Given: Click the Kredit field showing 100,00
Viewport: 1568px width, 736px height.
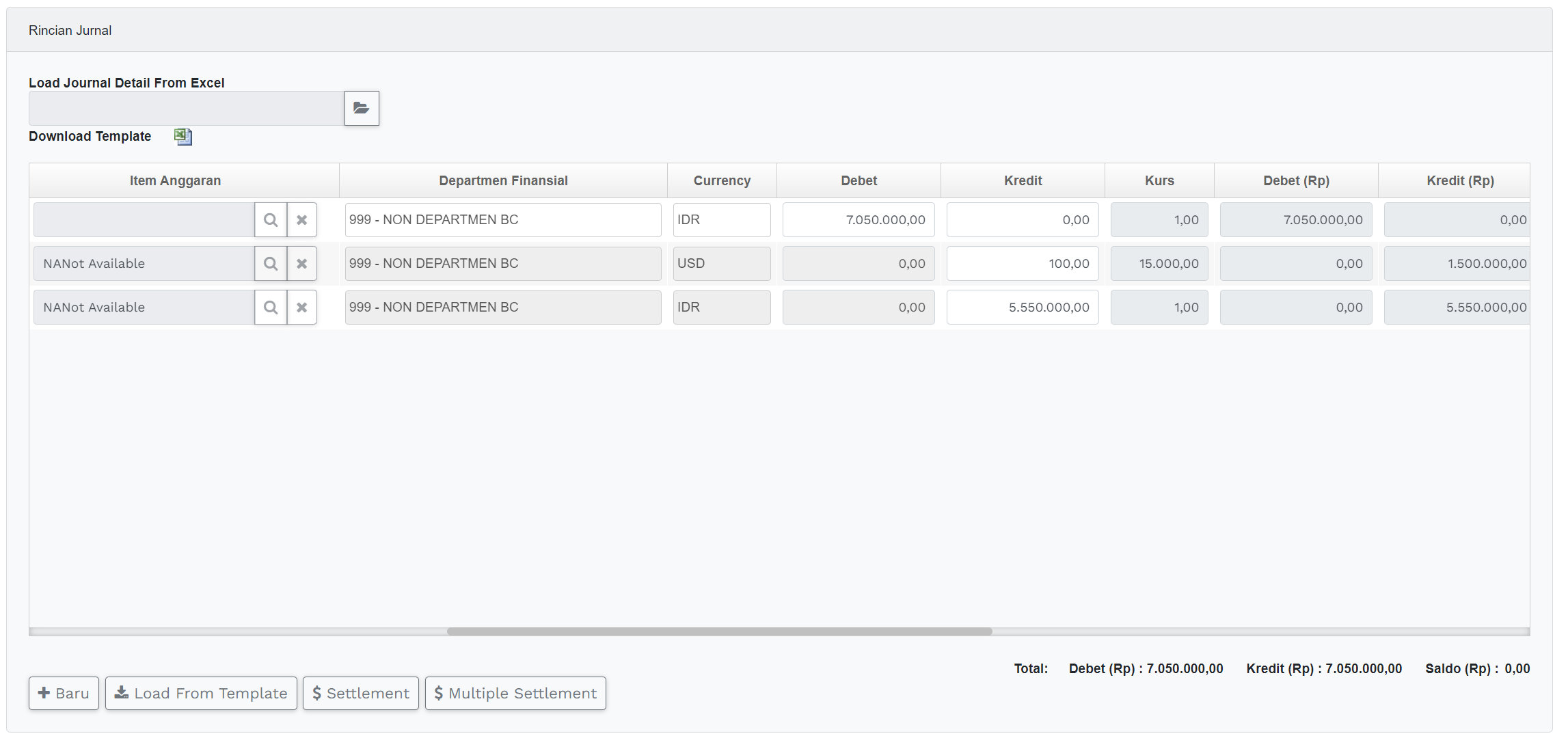Looking at the screenshot, I should point(1022,264).
